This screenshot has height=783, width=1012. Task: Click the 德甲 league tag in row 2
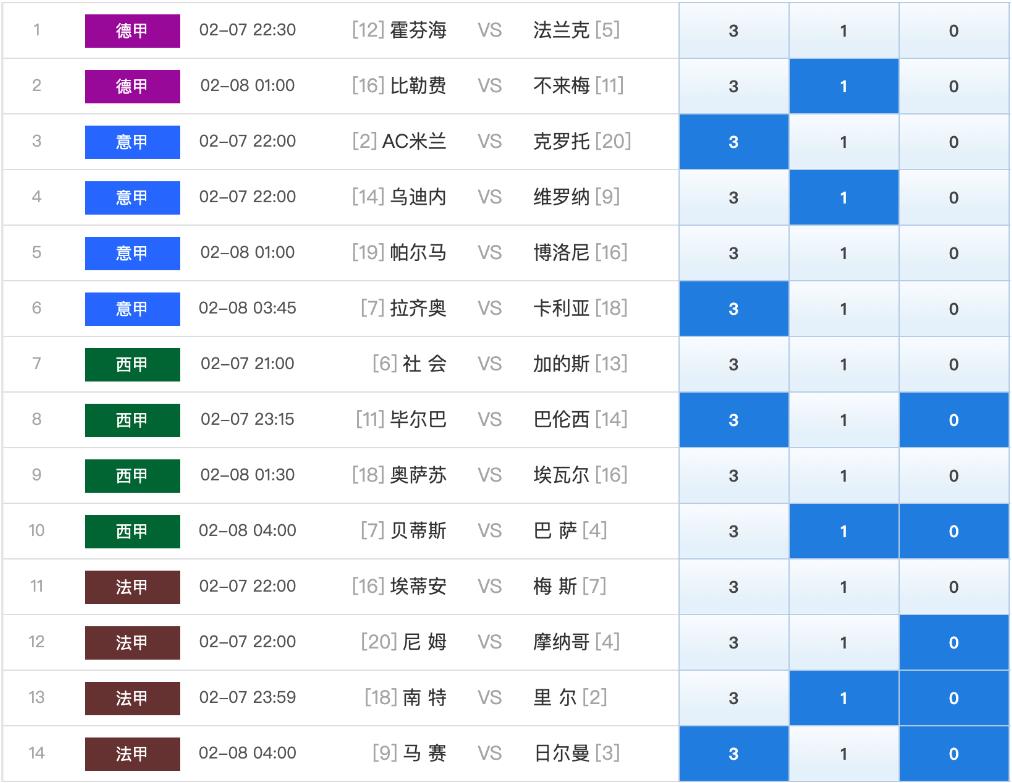(x=132, y=86)
